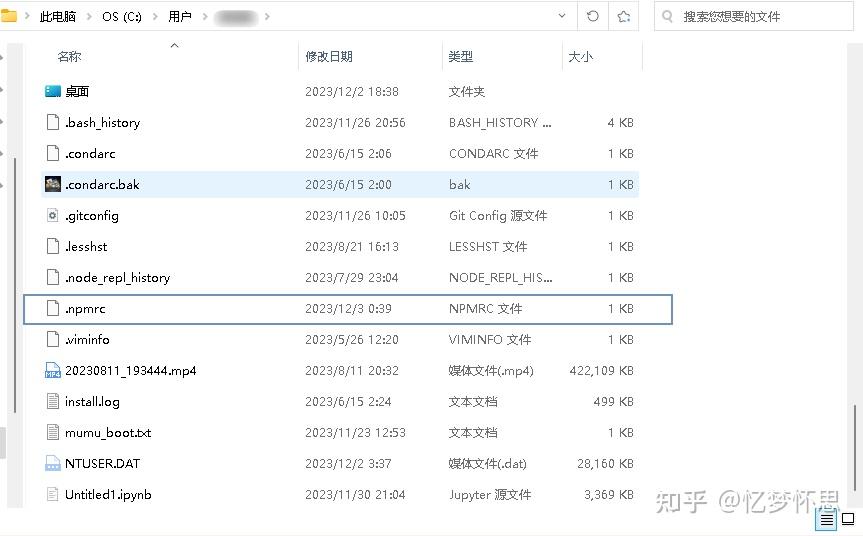Click the 422,109 KB size value

coord(602,370)
